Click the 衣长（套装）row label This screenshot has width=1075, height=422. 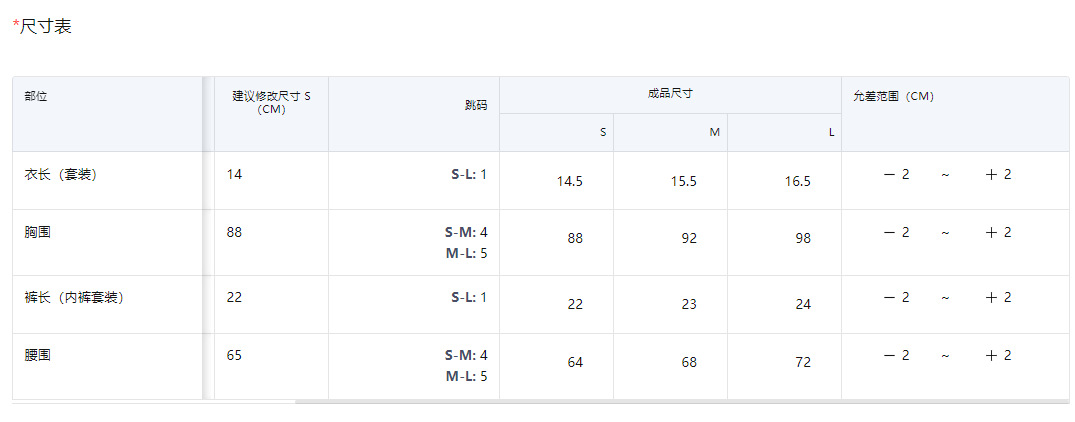pos(61,174)
